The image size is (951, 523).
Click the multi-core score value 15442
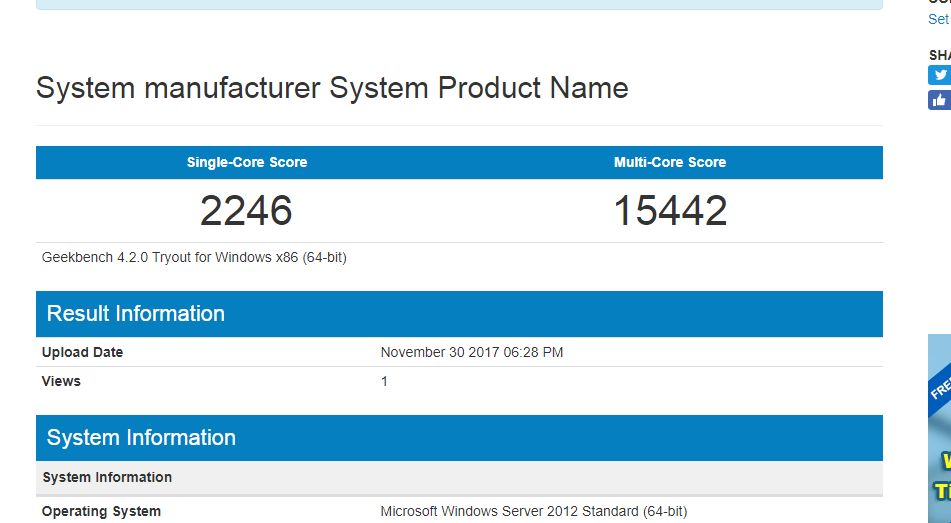click(x=670, y=210)
